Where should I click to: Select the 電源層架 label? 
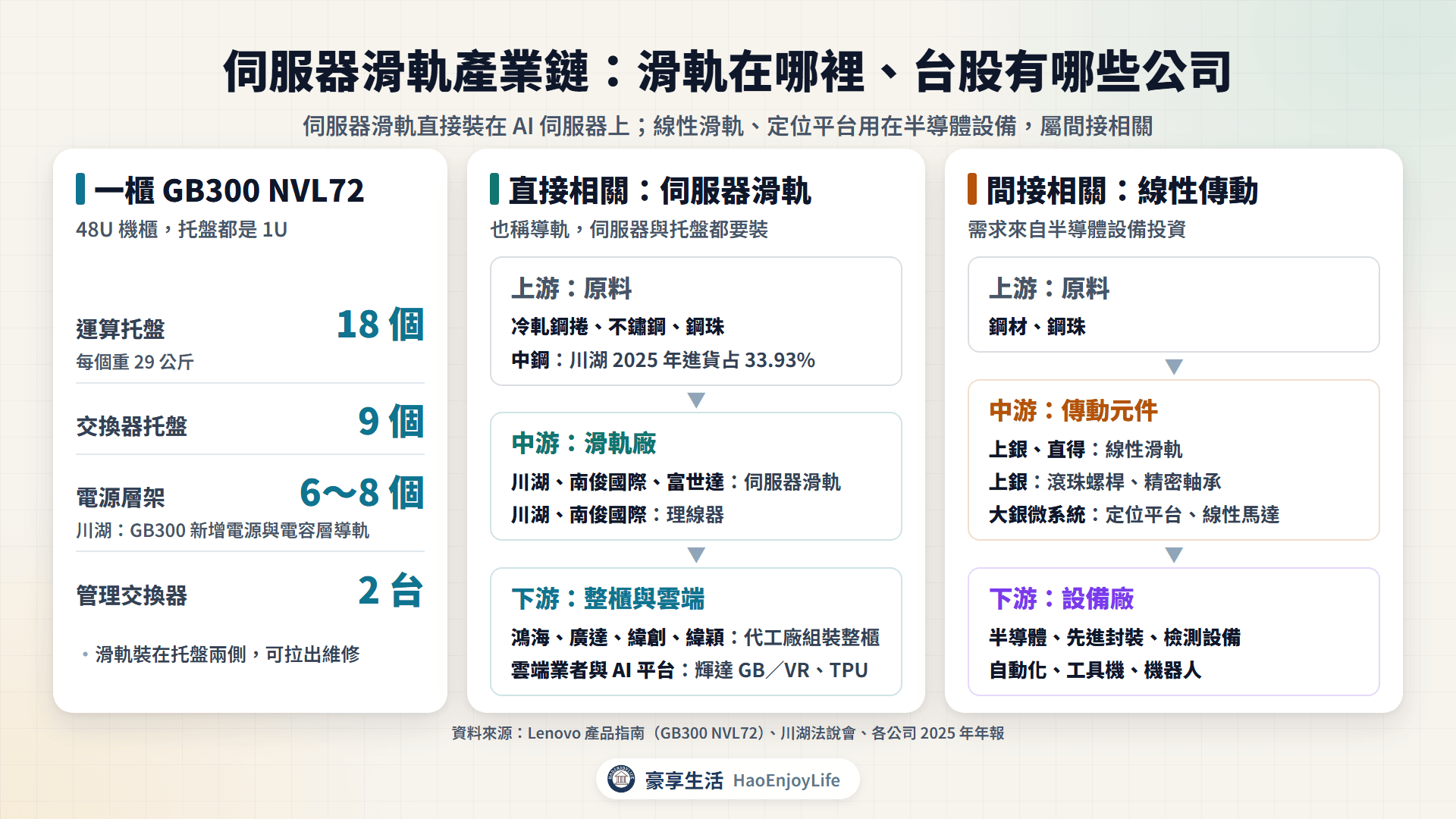click(x=121, y=497)
